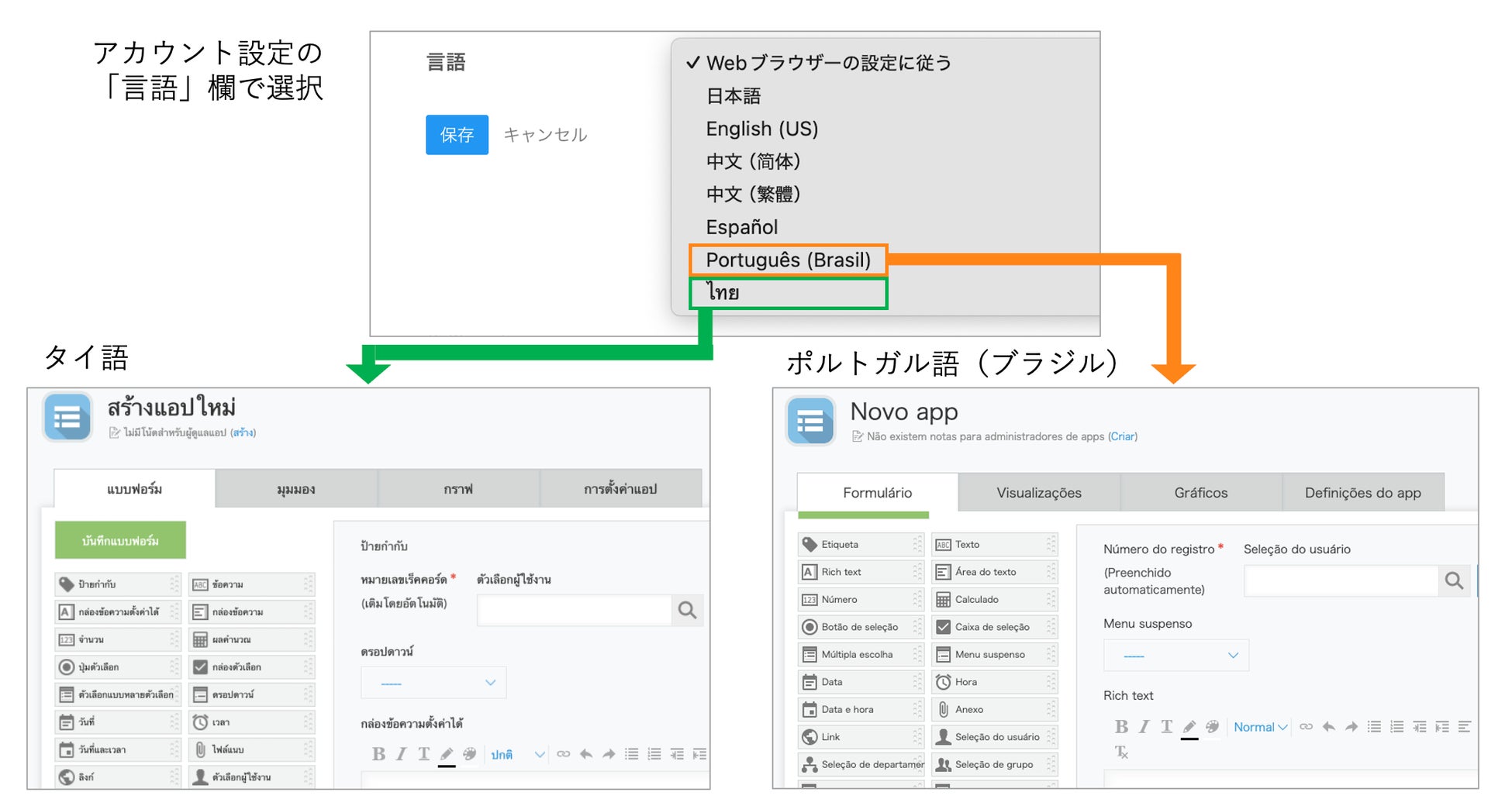Viewport: 1512px width, 806px height.
Task: Select Menu suspenso in the field palette
Action: [x=995, y=654]
